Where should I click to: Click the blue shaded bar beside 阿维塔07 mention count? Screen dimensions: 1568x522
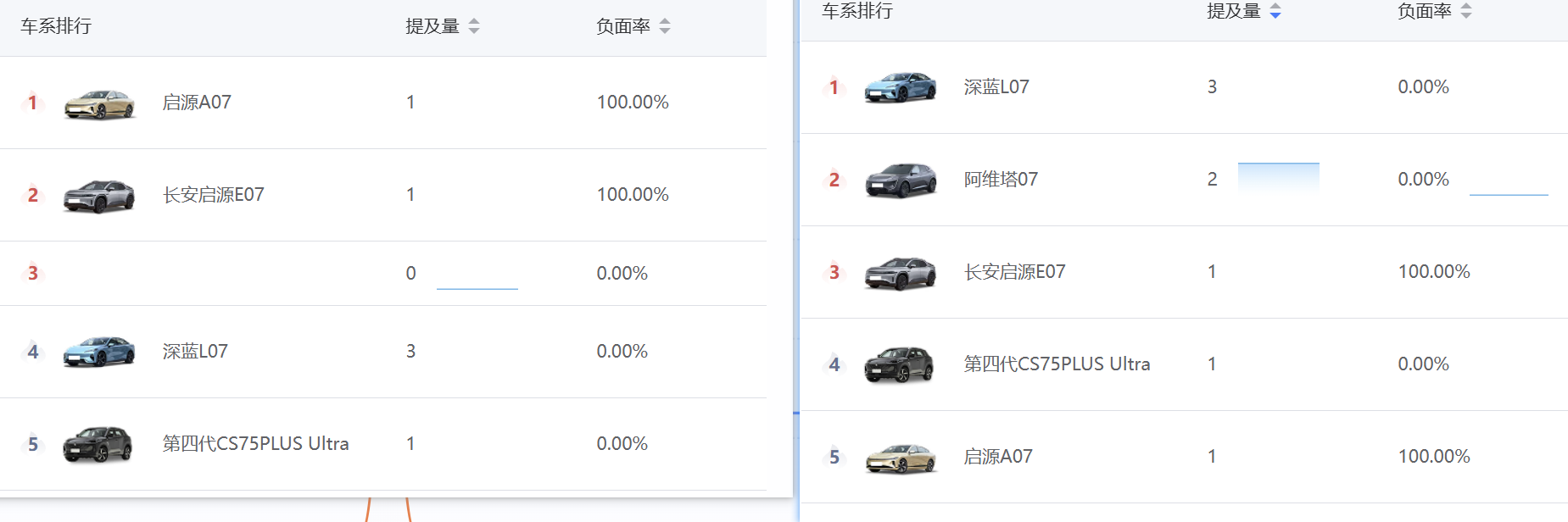tap(1278, 177)
